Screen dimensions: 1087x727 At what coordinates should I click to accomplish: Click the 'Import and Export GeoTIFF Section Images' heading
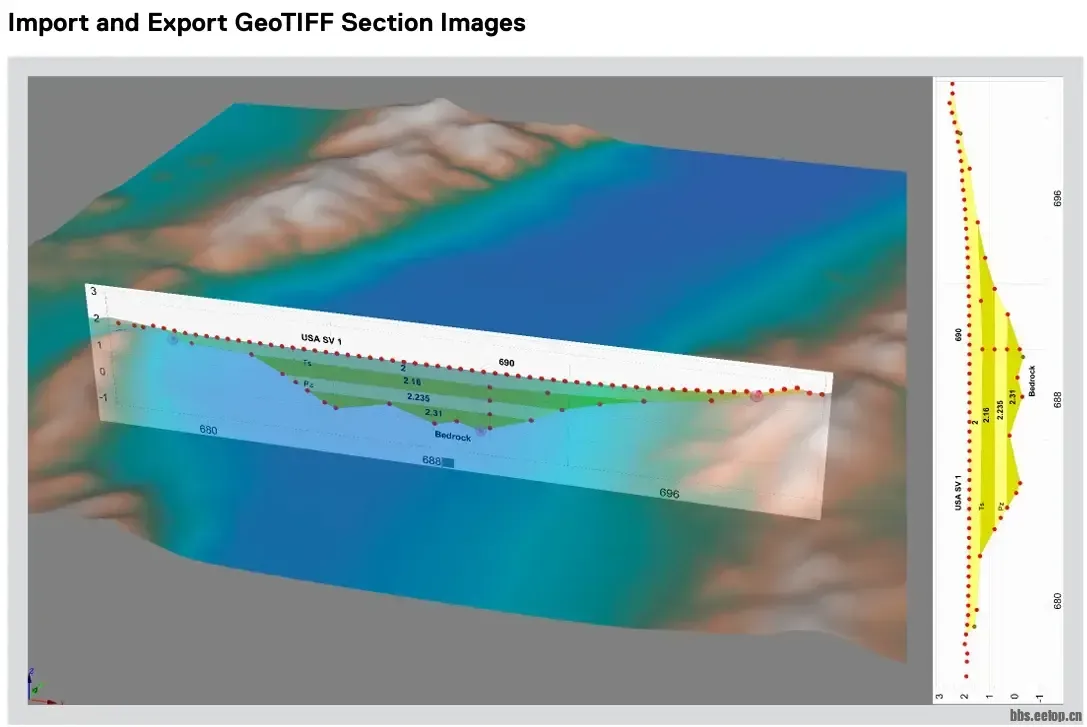point(267,23)
